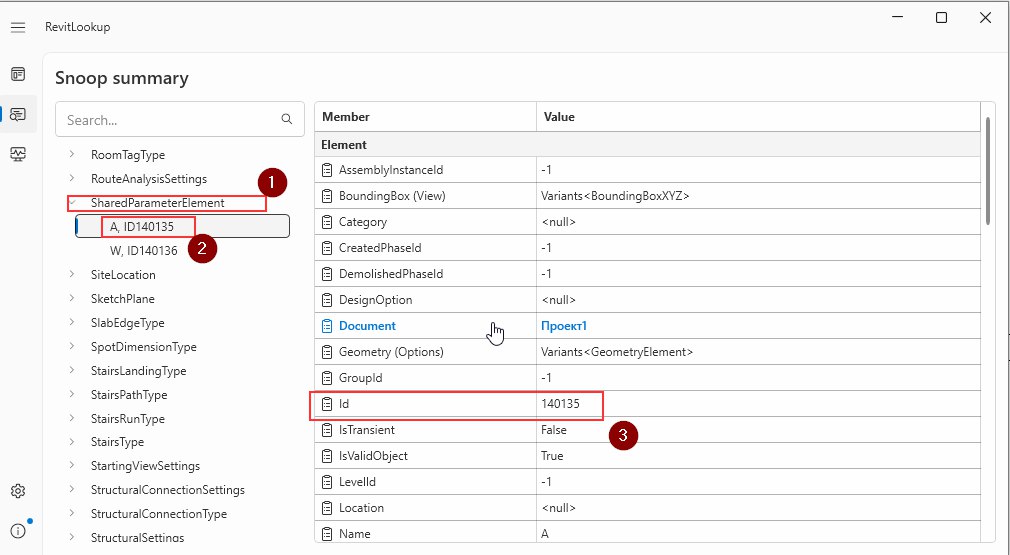Viewport: 1010px width, 555px height.
Task: Maximize the RevitLookup window
Action: [x=941, y=17]
